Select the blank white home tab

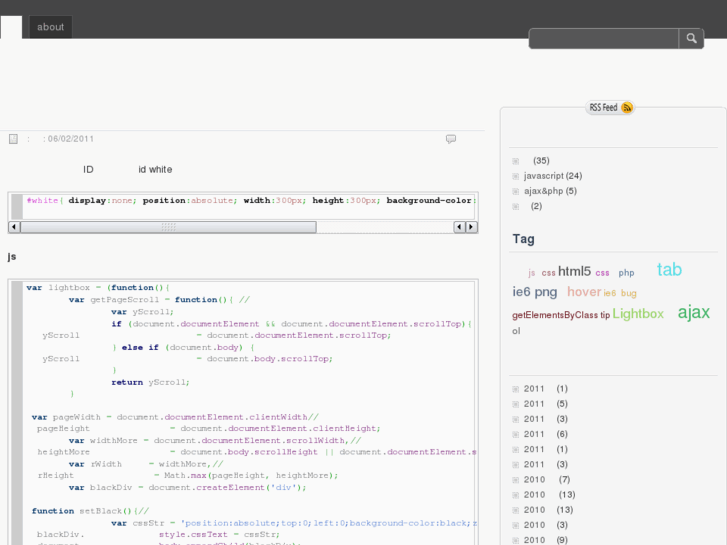click(11, 27)
